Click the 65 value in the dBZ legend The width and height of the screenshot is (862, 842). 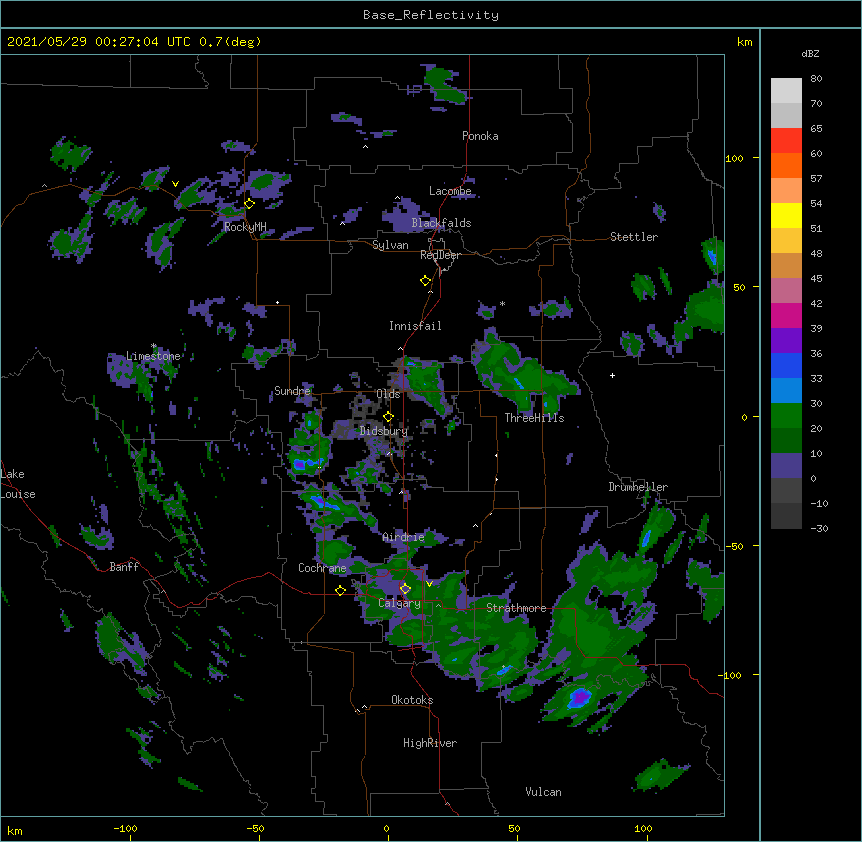coord(816,128)
